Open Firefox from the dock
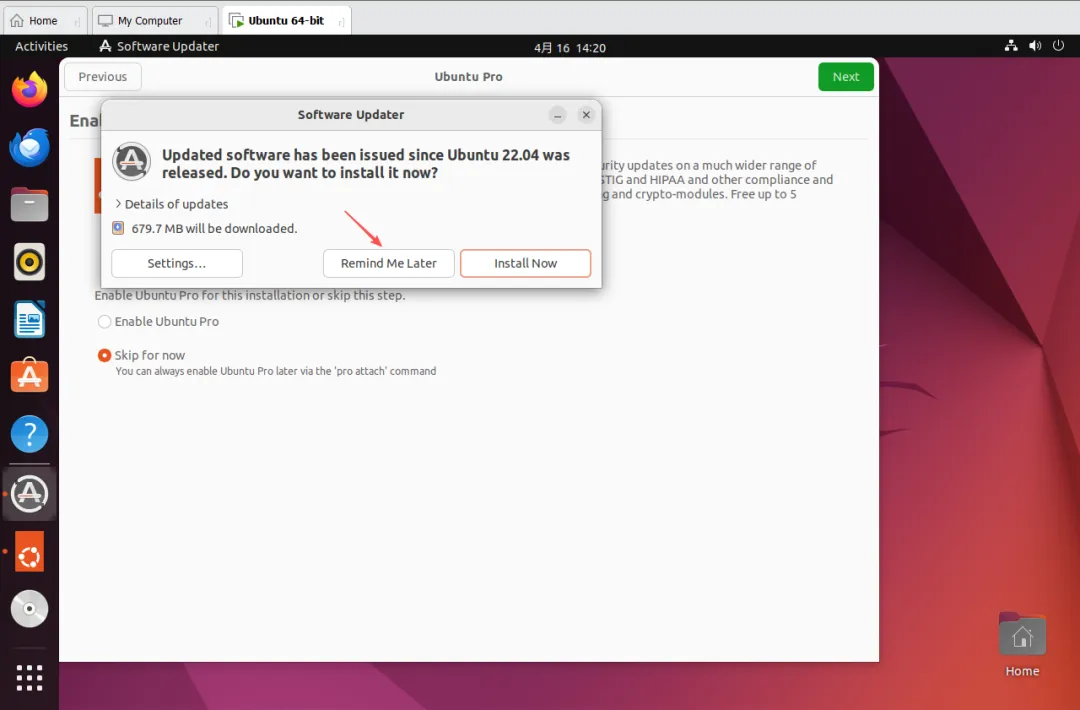The width and height of the screenshot is (1080, 710). [x=30, y=90]
